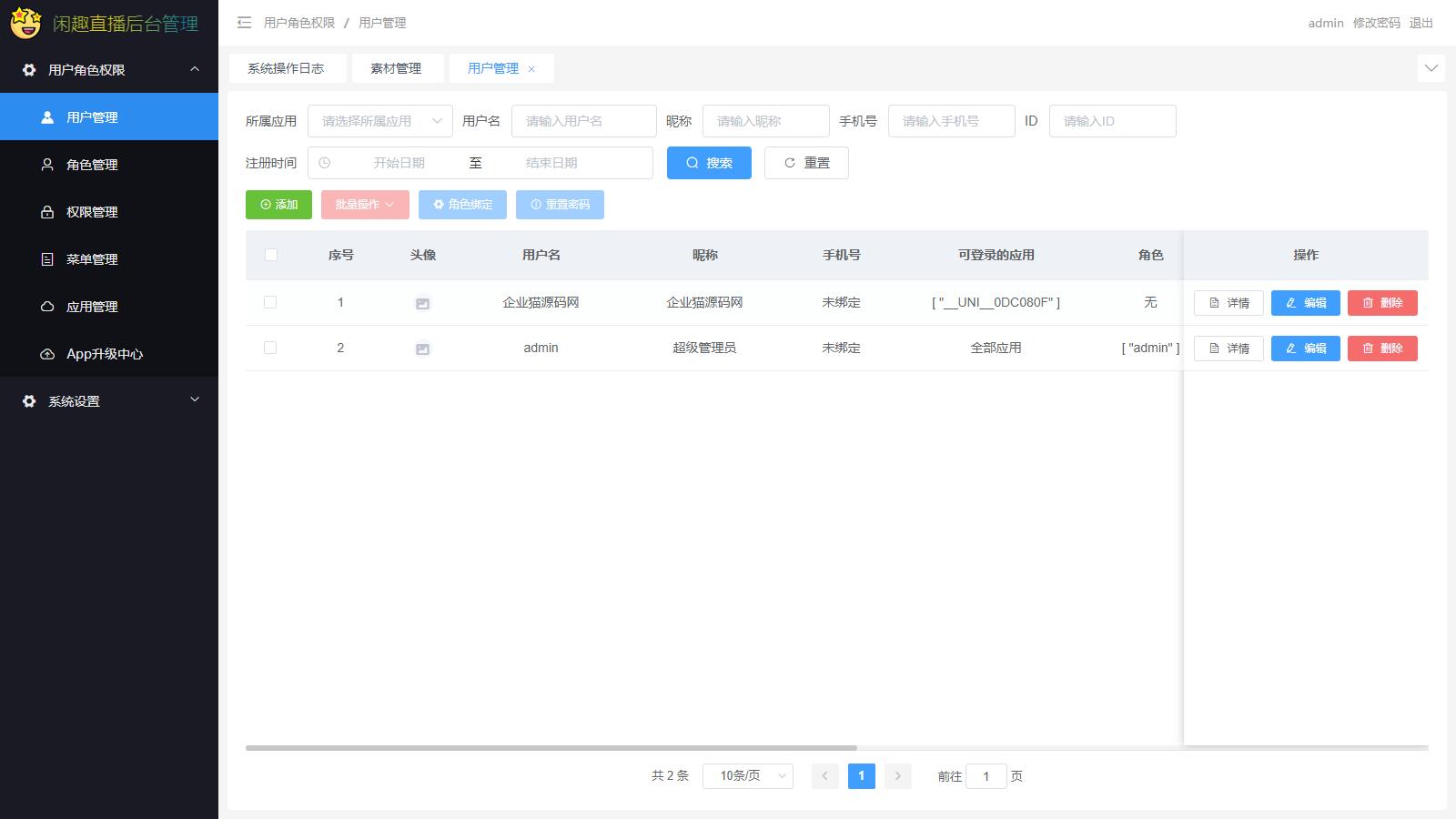The width and height of the screenshot is (1456, 819).
Task: Open the 10条/页 page size dropdown
Action: pos(747,776)
